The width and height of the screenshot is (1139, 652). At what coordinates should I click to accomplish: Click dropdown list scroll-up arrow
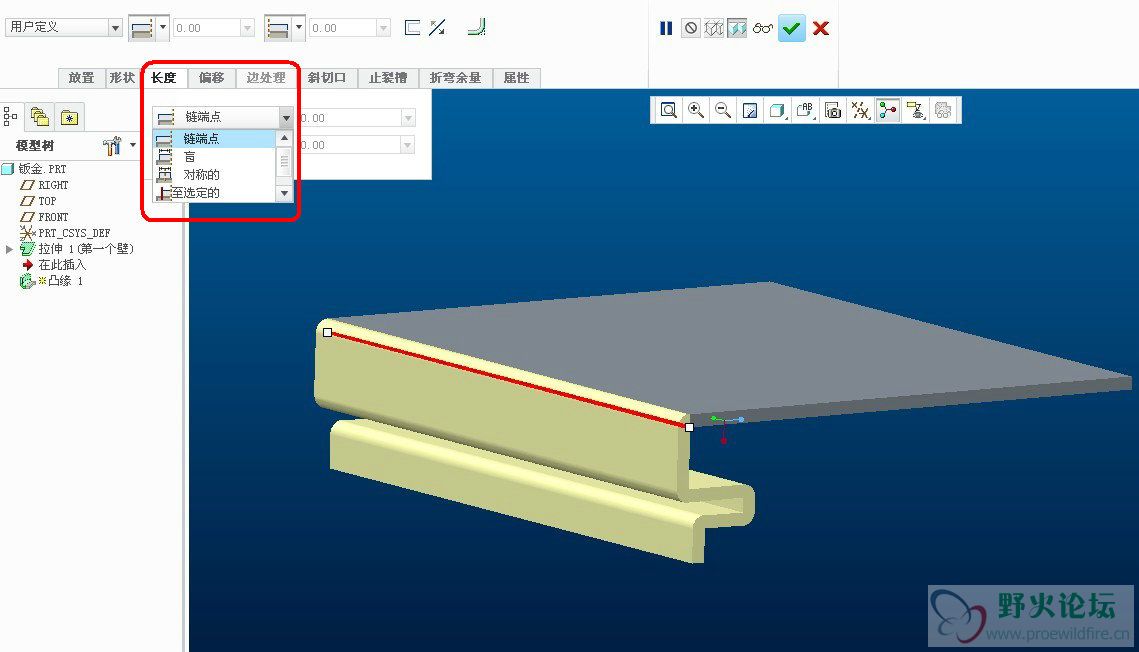(284, 138)
